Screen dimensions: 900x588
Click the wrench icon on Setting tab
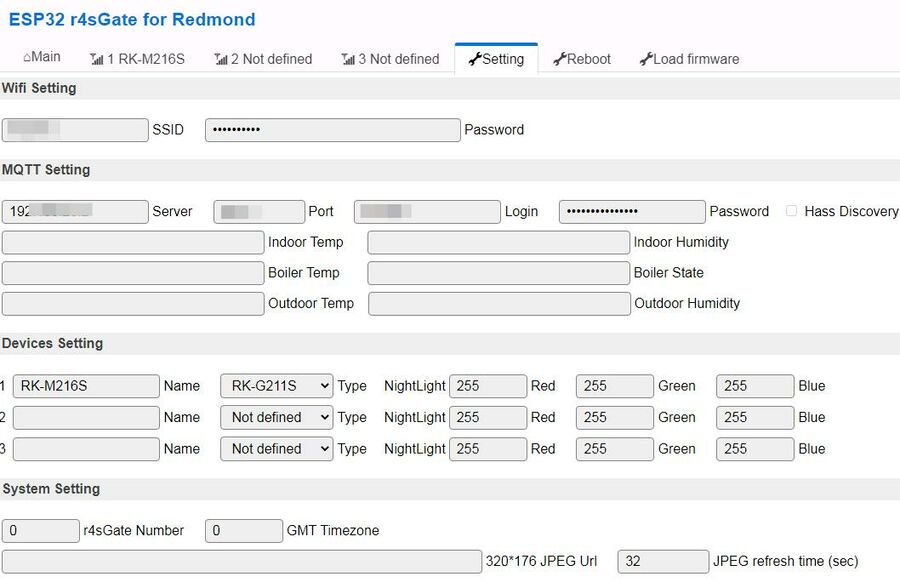click(x=474, y=60)
